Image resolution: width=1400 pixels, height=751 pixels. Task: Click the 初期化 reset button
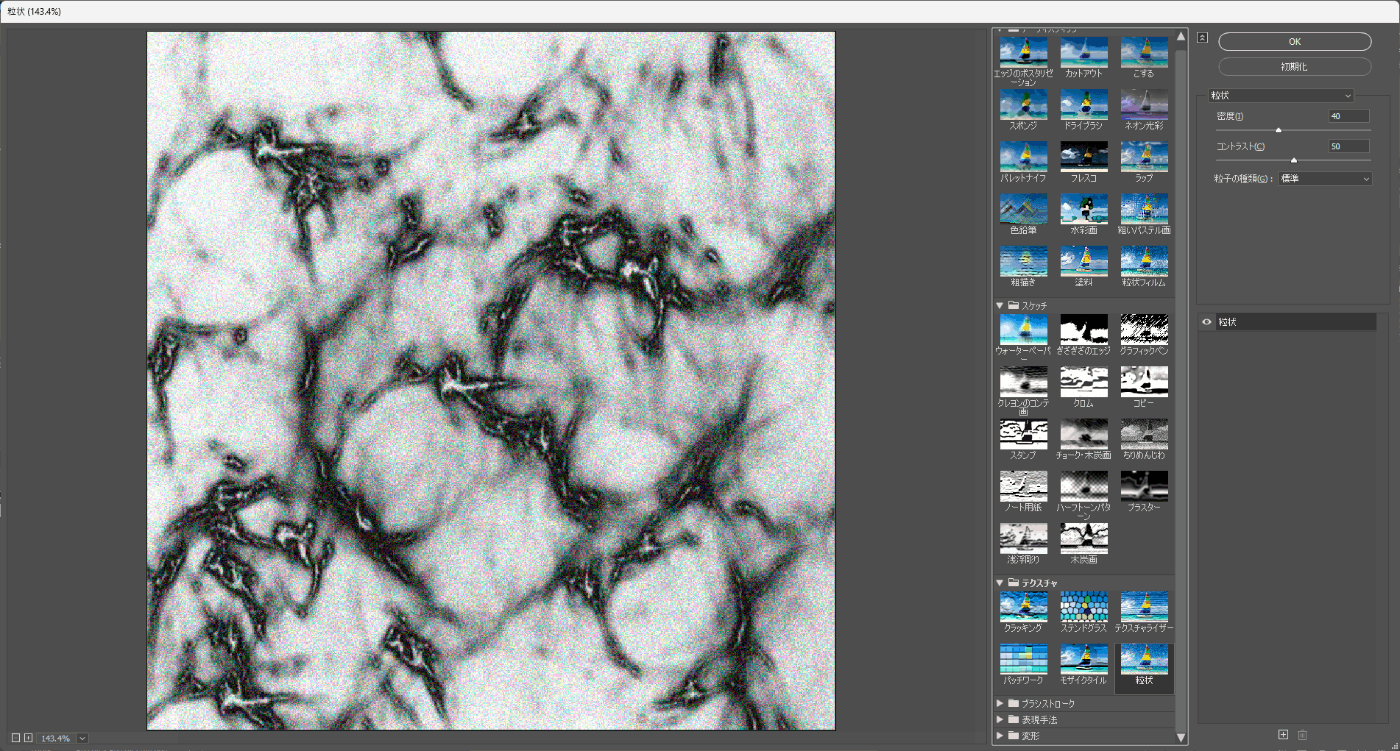coord(1294,67)
